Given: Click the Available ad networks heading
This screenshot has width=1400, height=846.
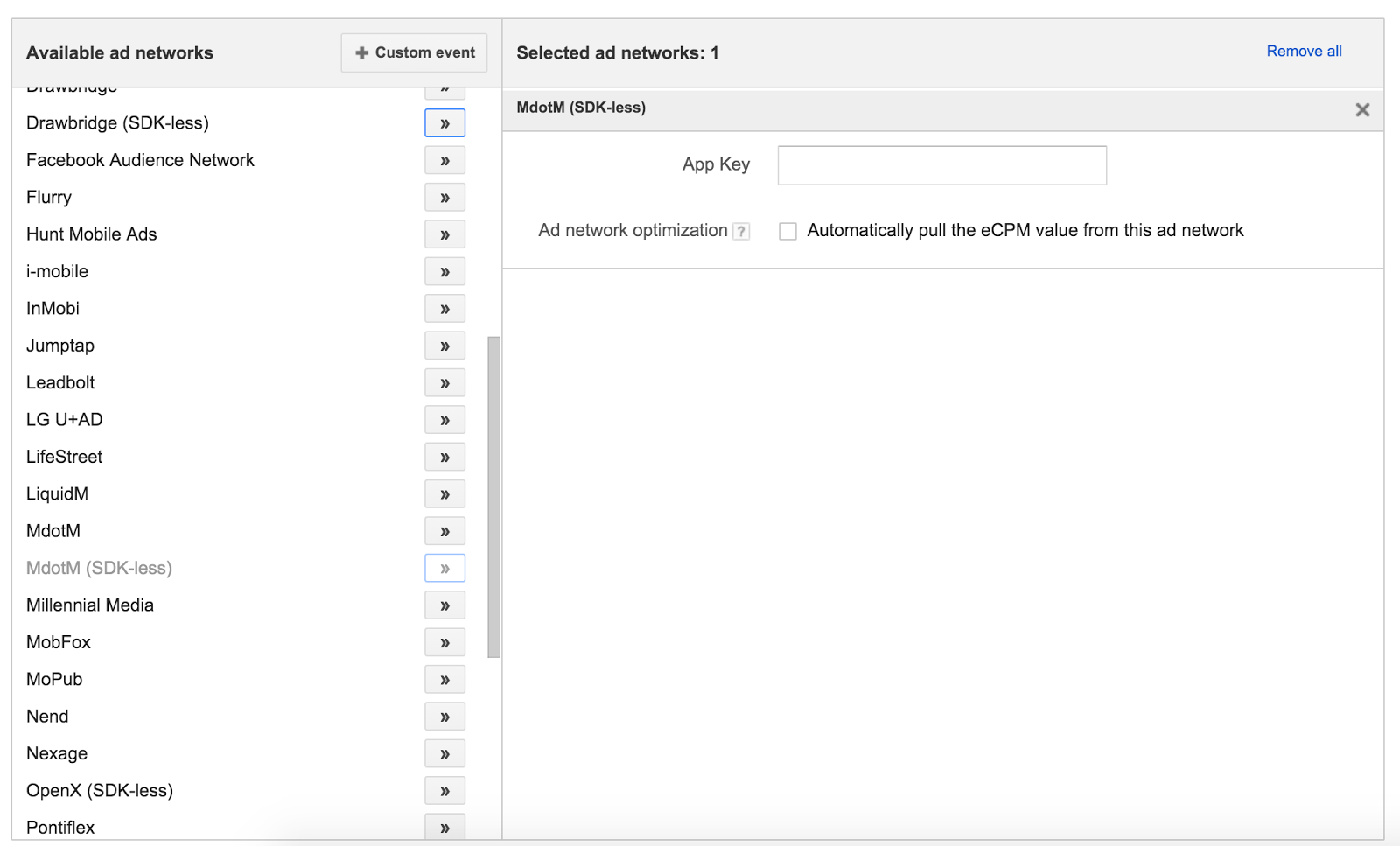Looking at the screenshot, I should click(120, 52).
